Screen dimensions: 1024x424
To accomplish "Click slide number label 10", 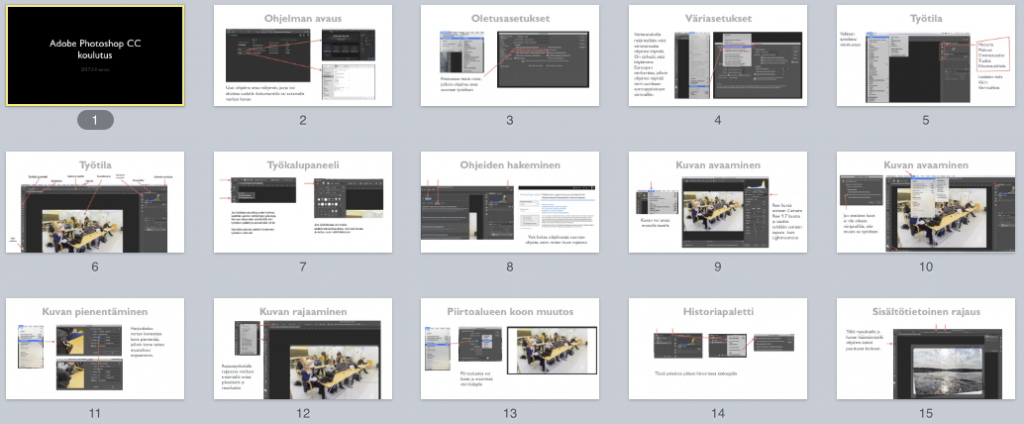I will tap(926, 267).
